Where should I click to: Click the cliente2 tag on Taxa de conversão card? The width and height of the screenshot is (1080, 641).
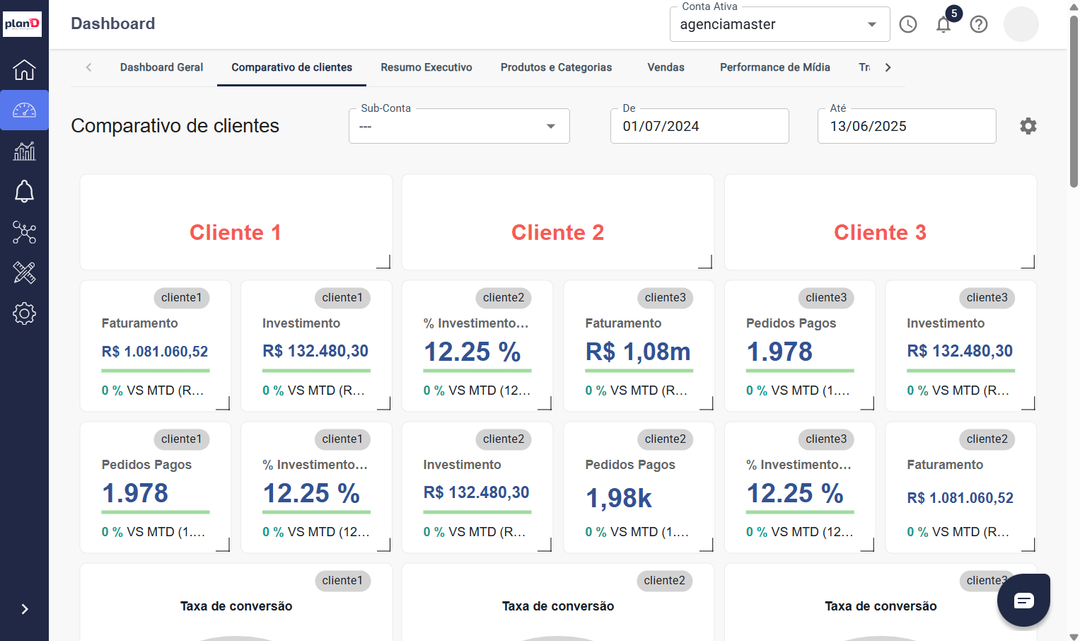click(x=664, y=580)
